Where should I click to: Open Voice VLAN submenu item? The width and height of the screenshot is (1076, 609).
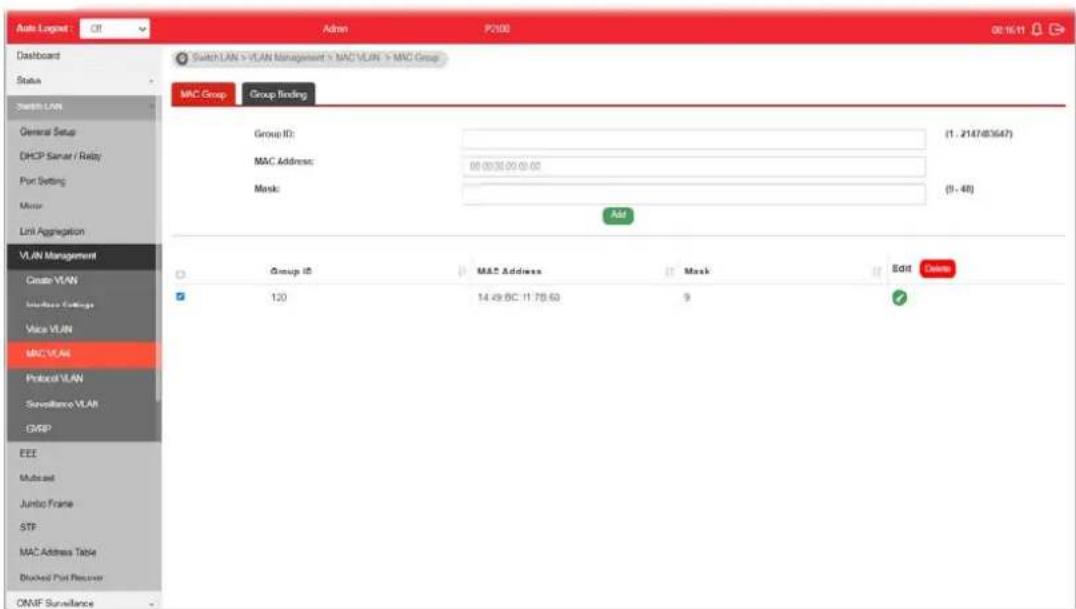(x=49, y=329)
